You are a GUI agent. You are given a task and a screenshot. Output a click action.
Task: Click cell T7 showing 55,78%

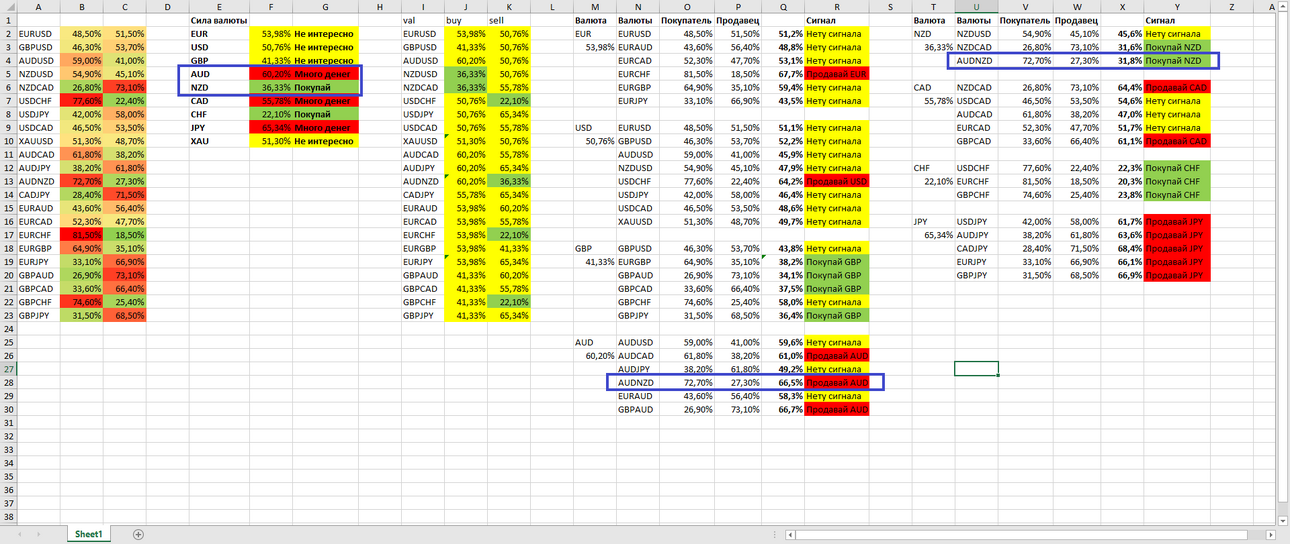(933, 101)
